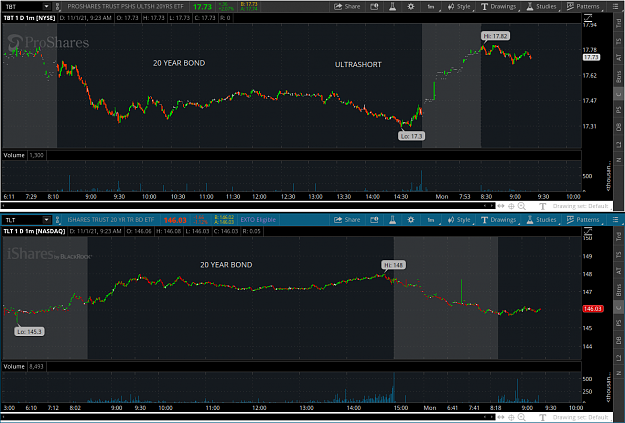Toggle DB side tab on TBT chart
This screenshot has width=625, height=423.
(x=618, y=127)
